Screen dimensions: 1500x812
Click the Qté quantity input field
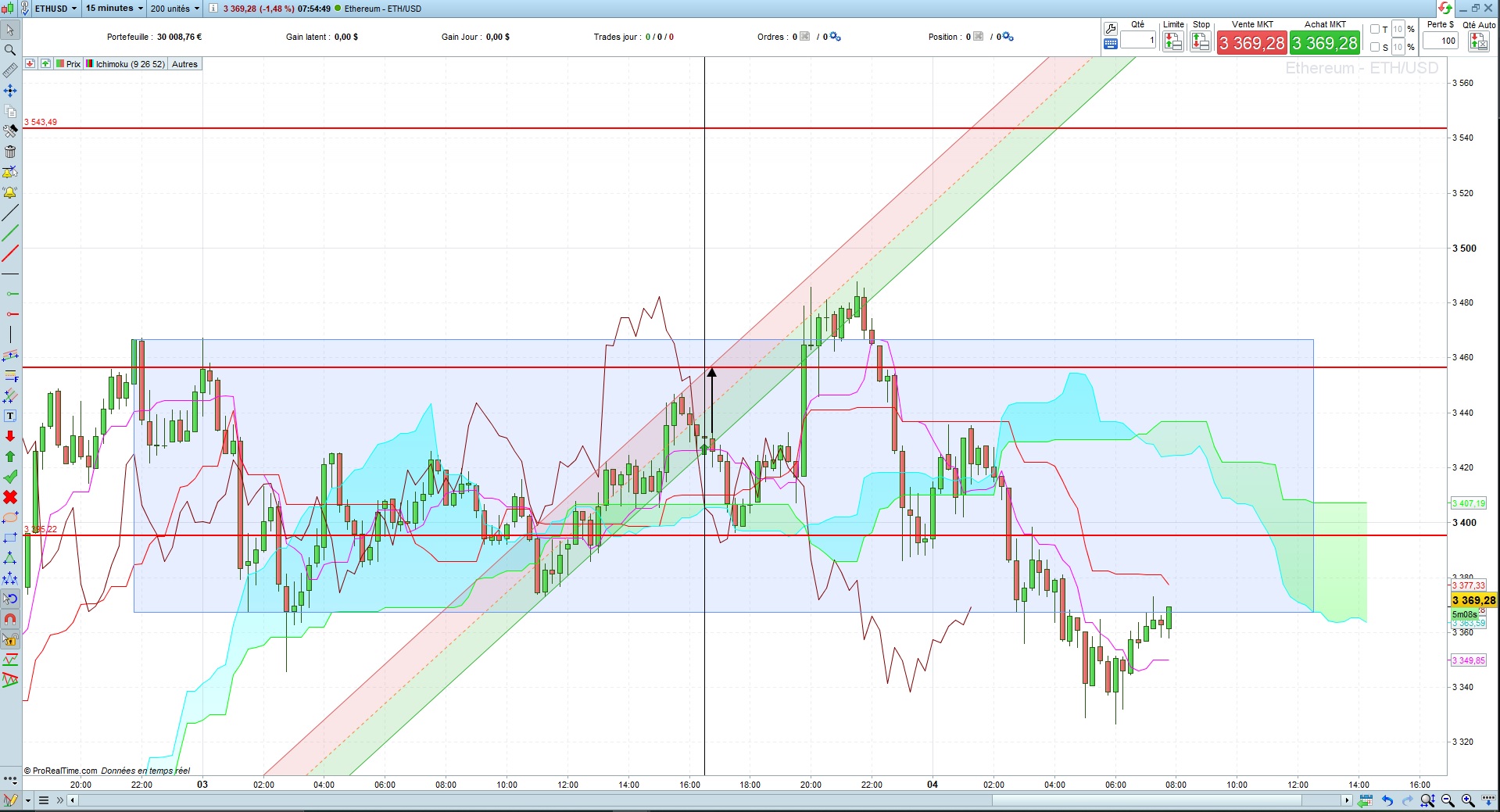[1137, 41]
